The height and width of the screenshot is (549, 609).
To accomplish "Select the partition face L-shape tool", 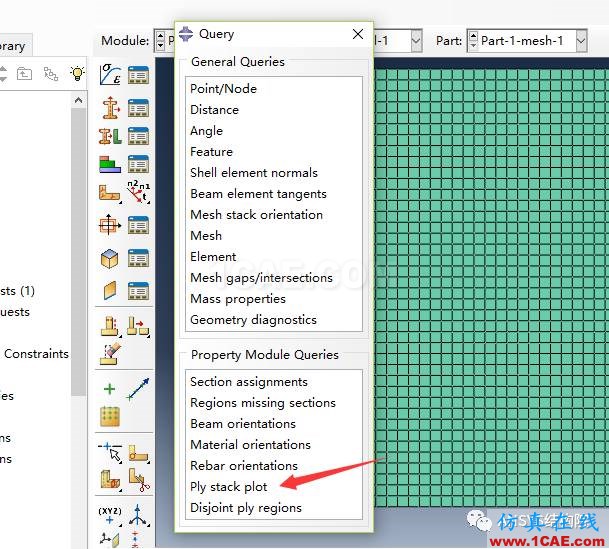I will coord(139,453).
